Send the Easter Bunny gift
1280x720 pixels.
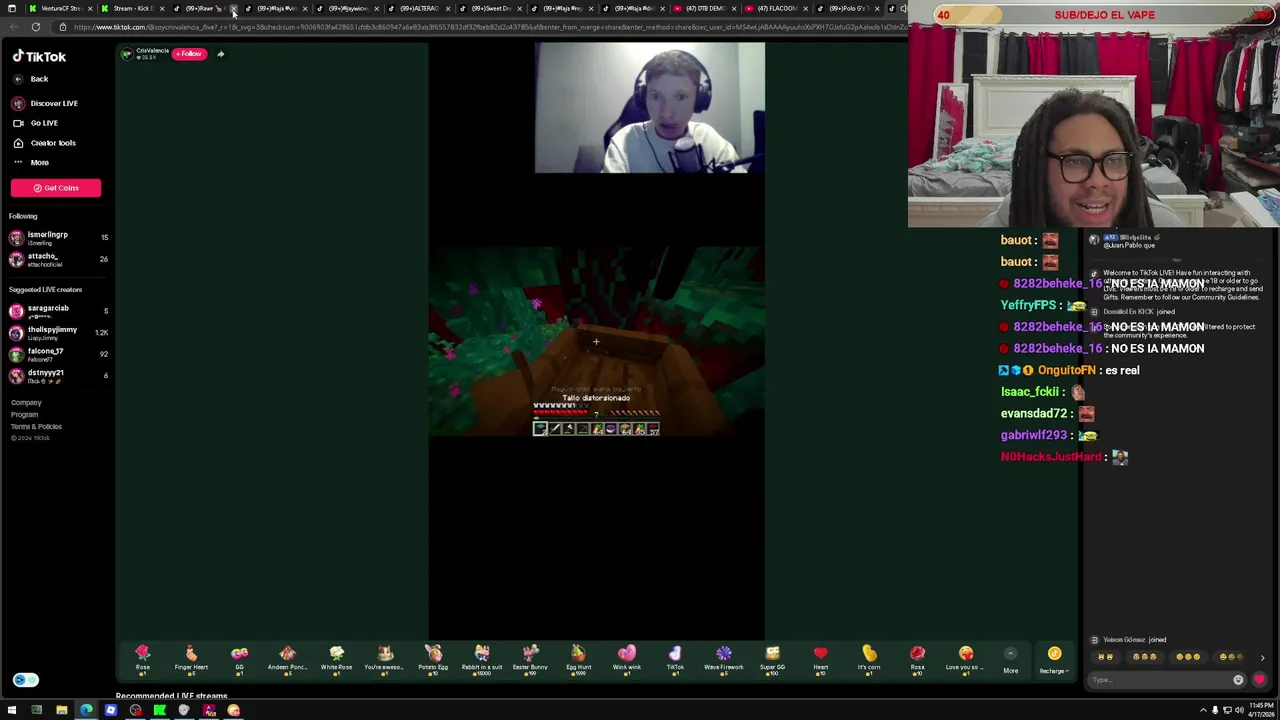[x=530, y=659]
